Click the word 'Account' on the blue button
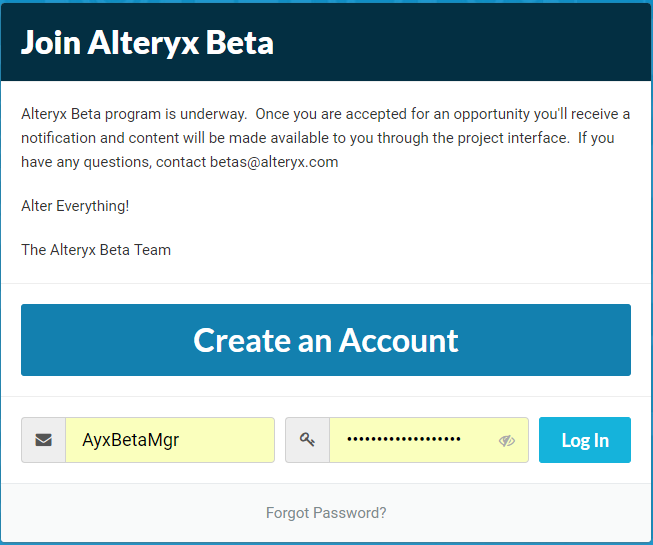The image size is (653, 545). click(x=398, y=340)
